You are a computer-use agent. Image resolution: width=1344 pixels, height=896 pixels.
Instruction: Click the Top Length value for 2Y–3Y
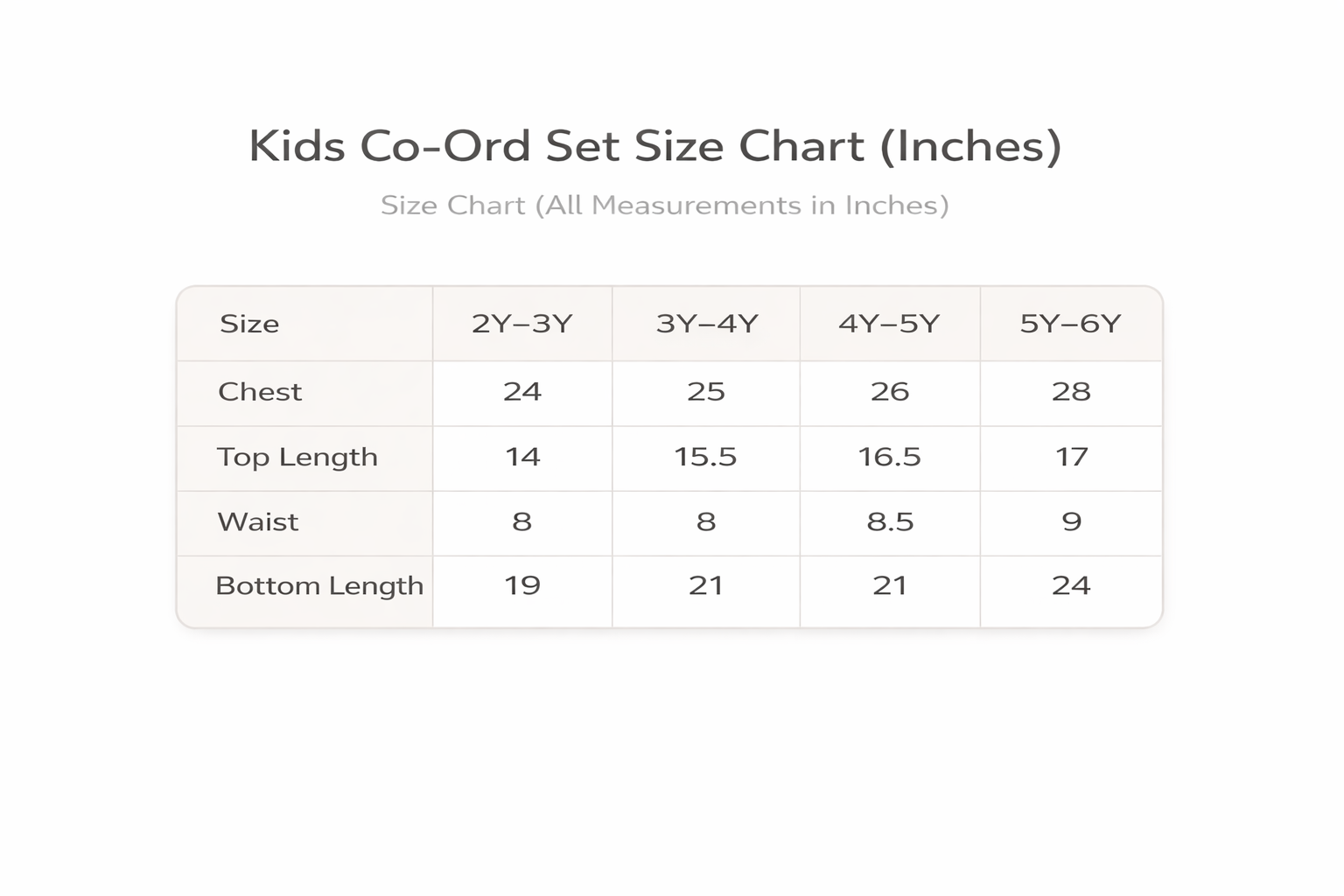coord(522,458)
